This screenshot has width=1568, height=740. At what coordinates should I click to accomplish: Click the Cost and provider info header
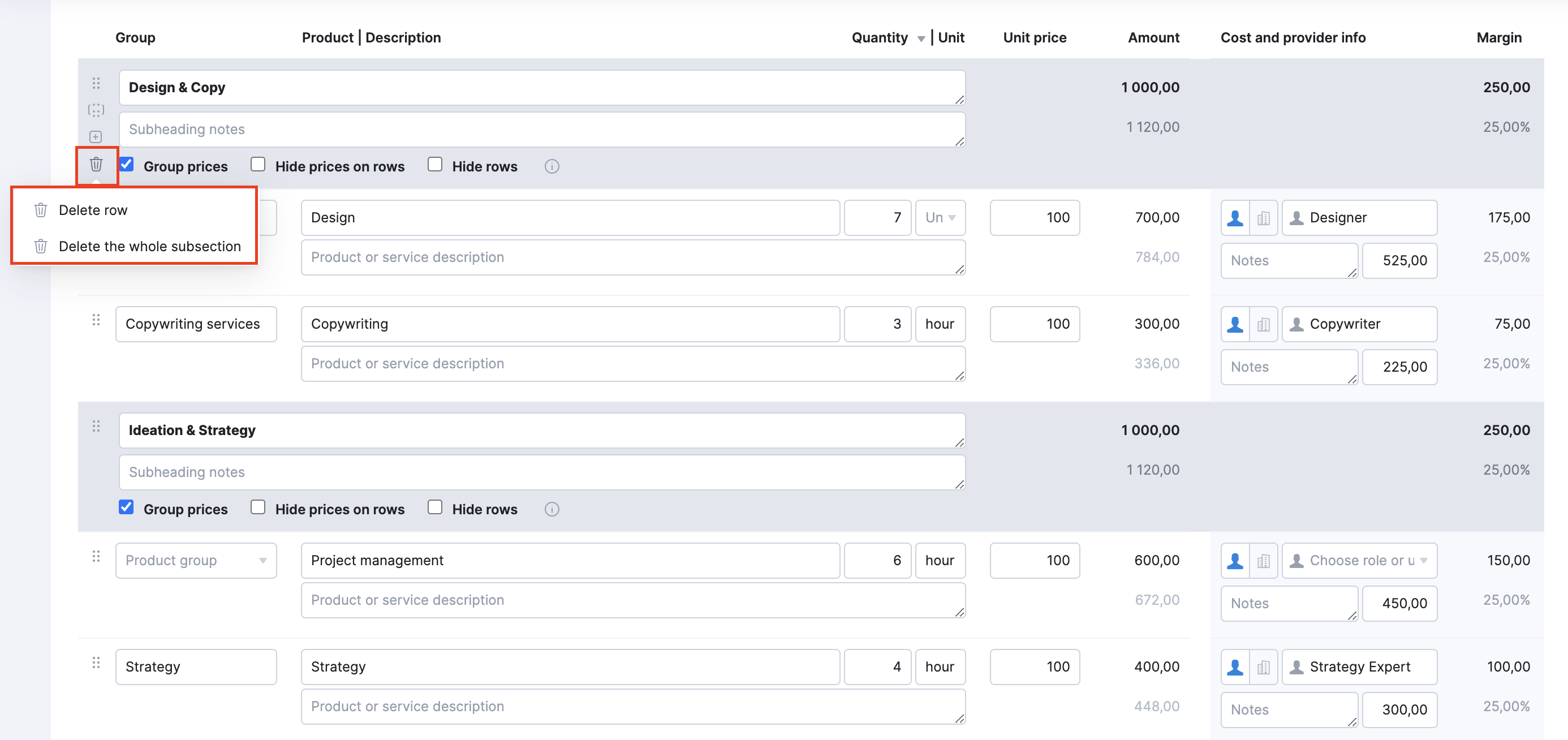pos(1293,38)
